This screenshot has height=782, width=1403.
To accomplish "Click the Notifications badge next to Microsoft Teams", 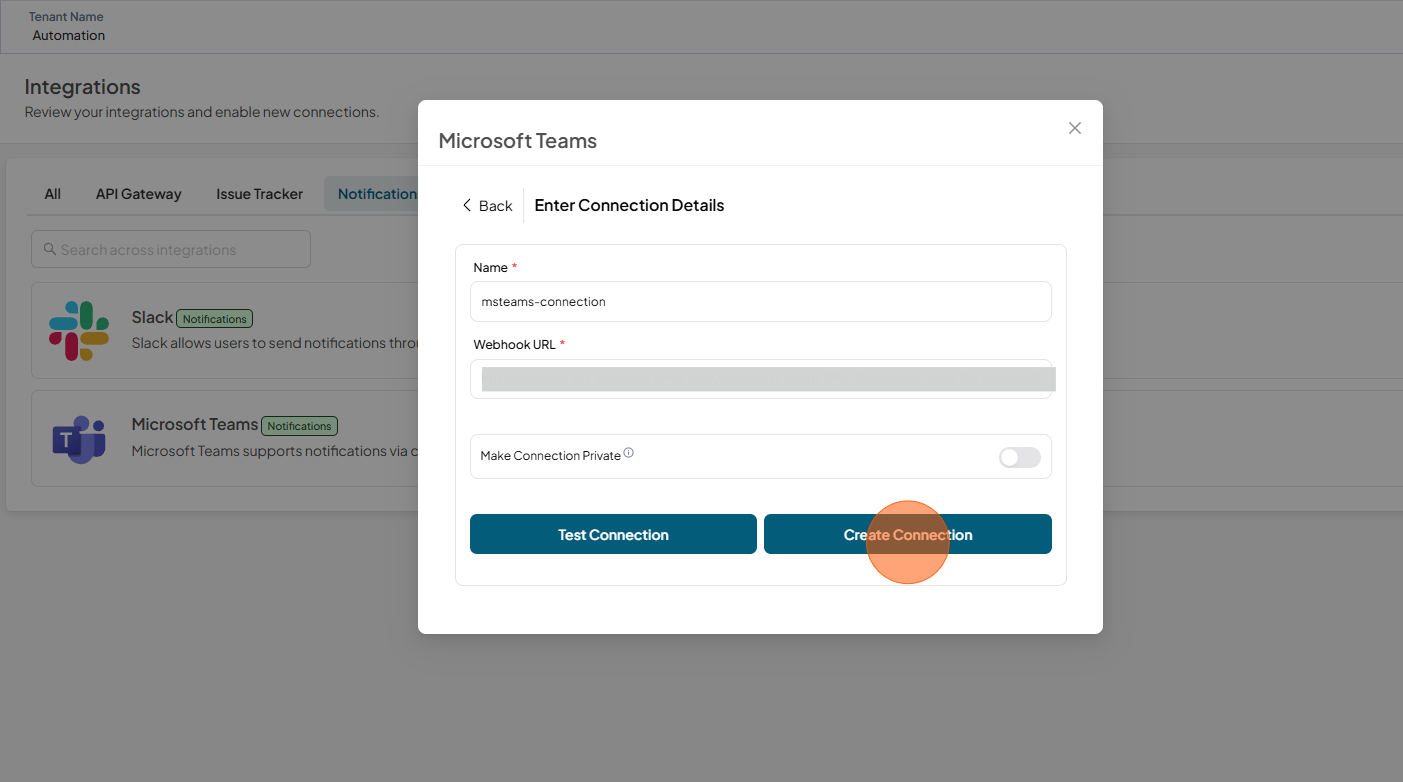I will pyautogui.click(x=300, y=426).
